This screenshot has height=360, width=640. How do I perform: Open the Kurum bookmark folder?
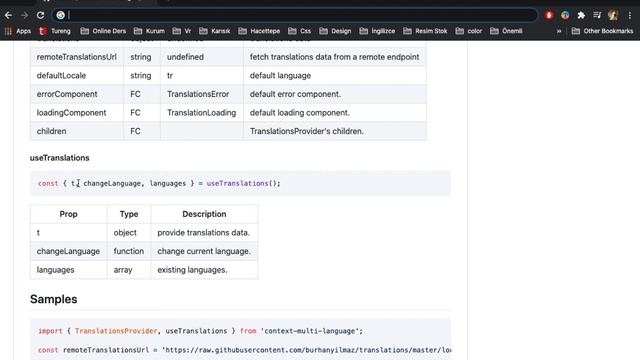(x=149, y=31)
